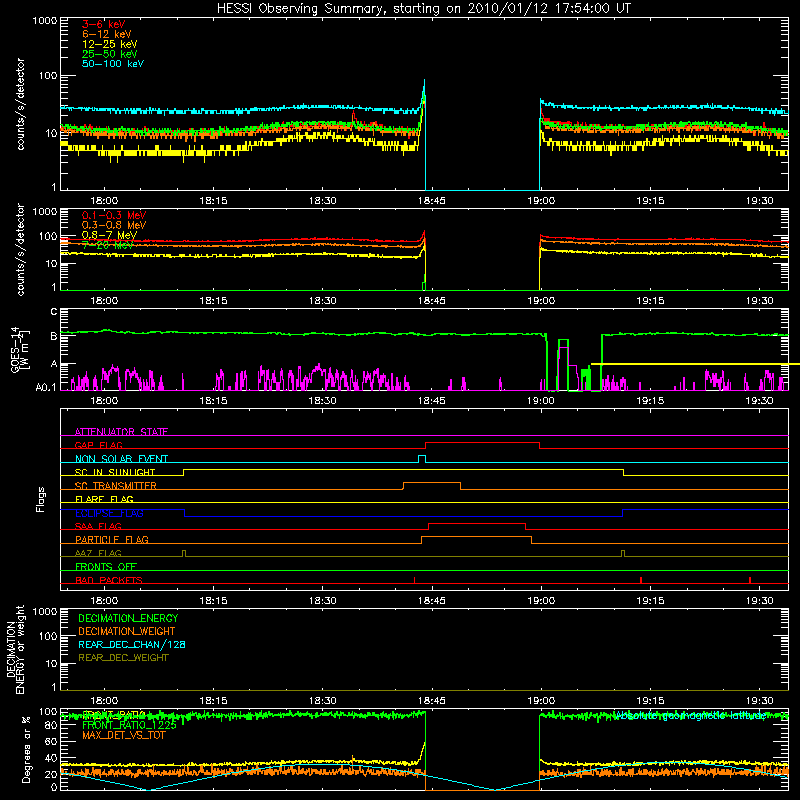Click the 7-20 MeV legend label

click(108, 245)
